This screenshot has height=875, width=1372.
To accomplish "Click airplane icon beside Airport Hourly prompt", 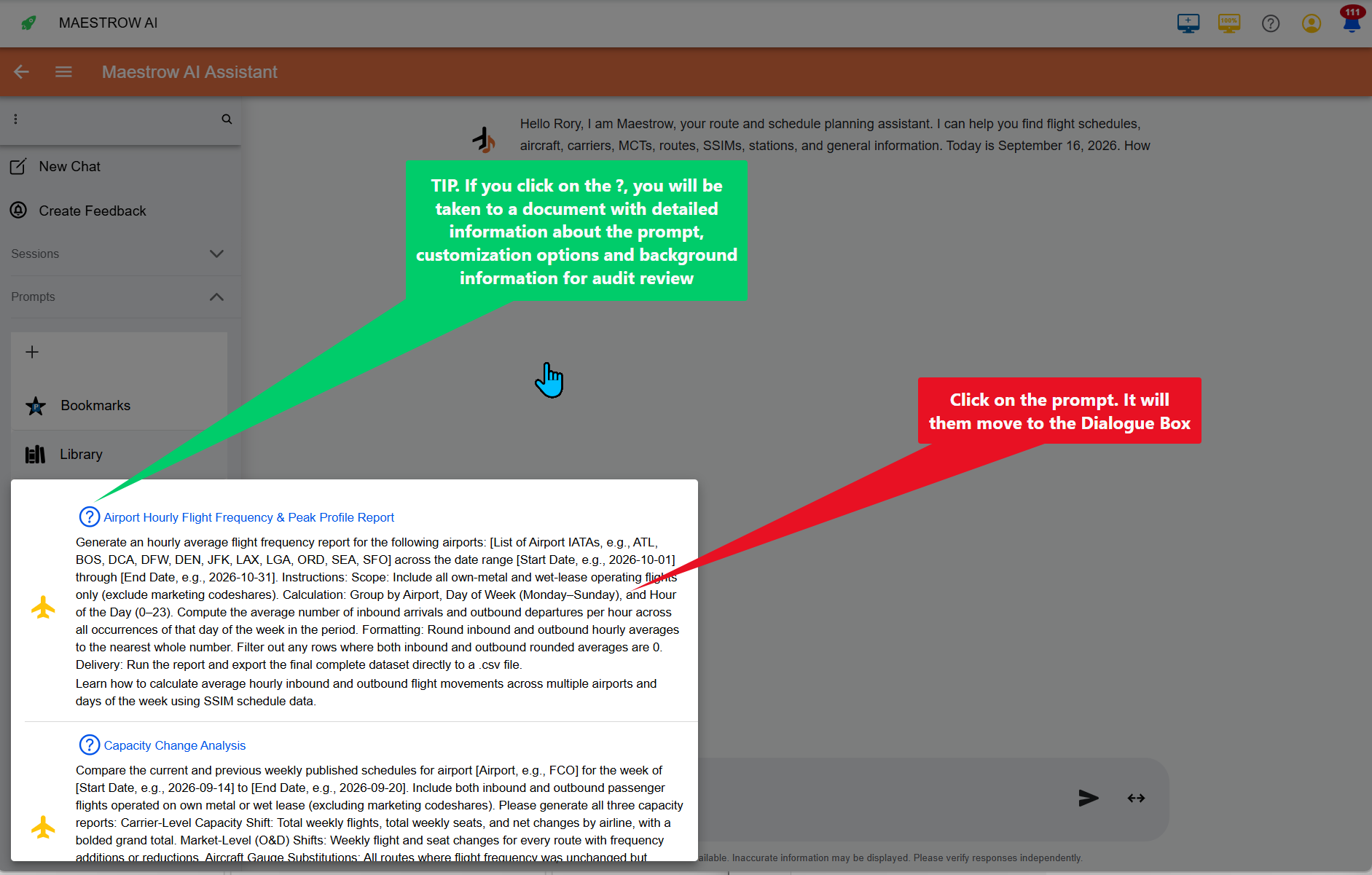I will [x=43, y=607].
